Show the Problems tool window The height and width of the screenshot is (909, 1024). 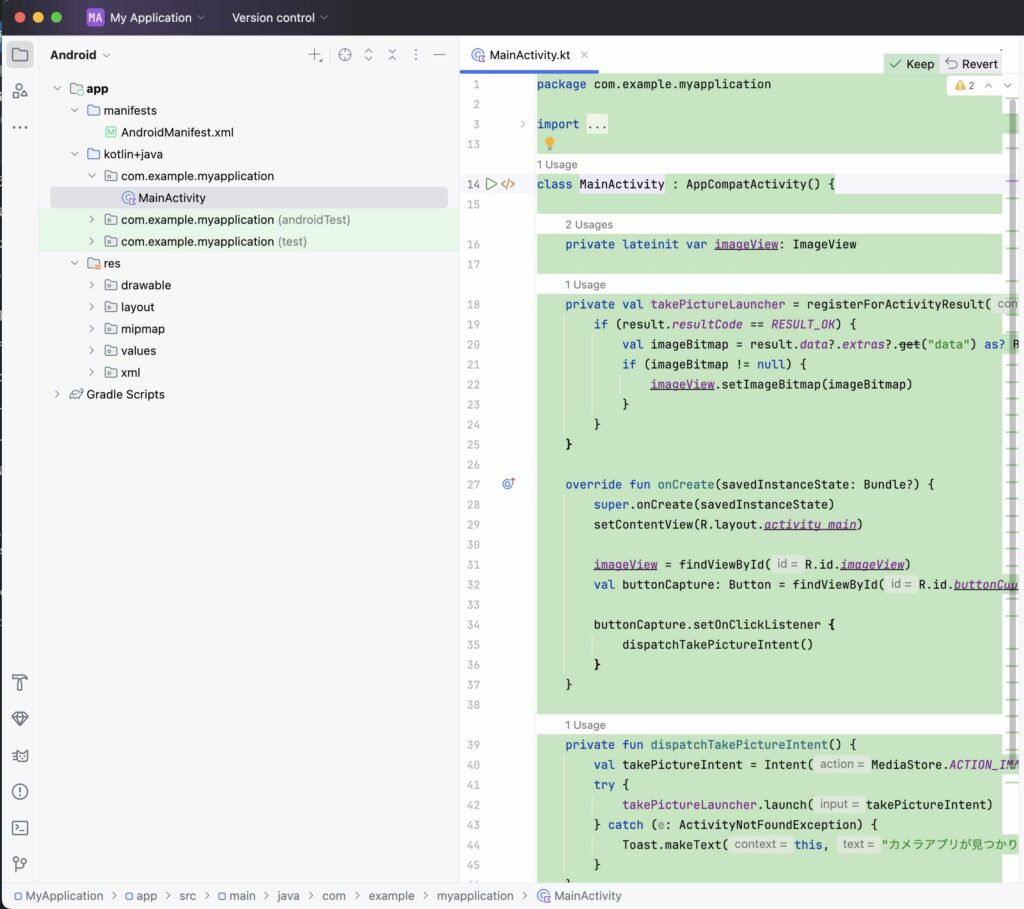(x=20, y=791)
